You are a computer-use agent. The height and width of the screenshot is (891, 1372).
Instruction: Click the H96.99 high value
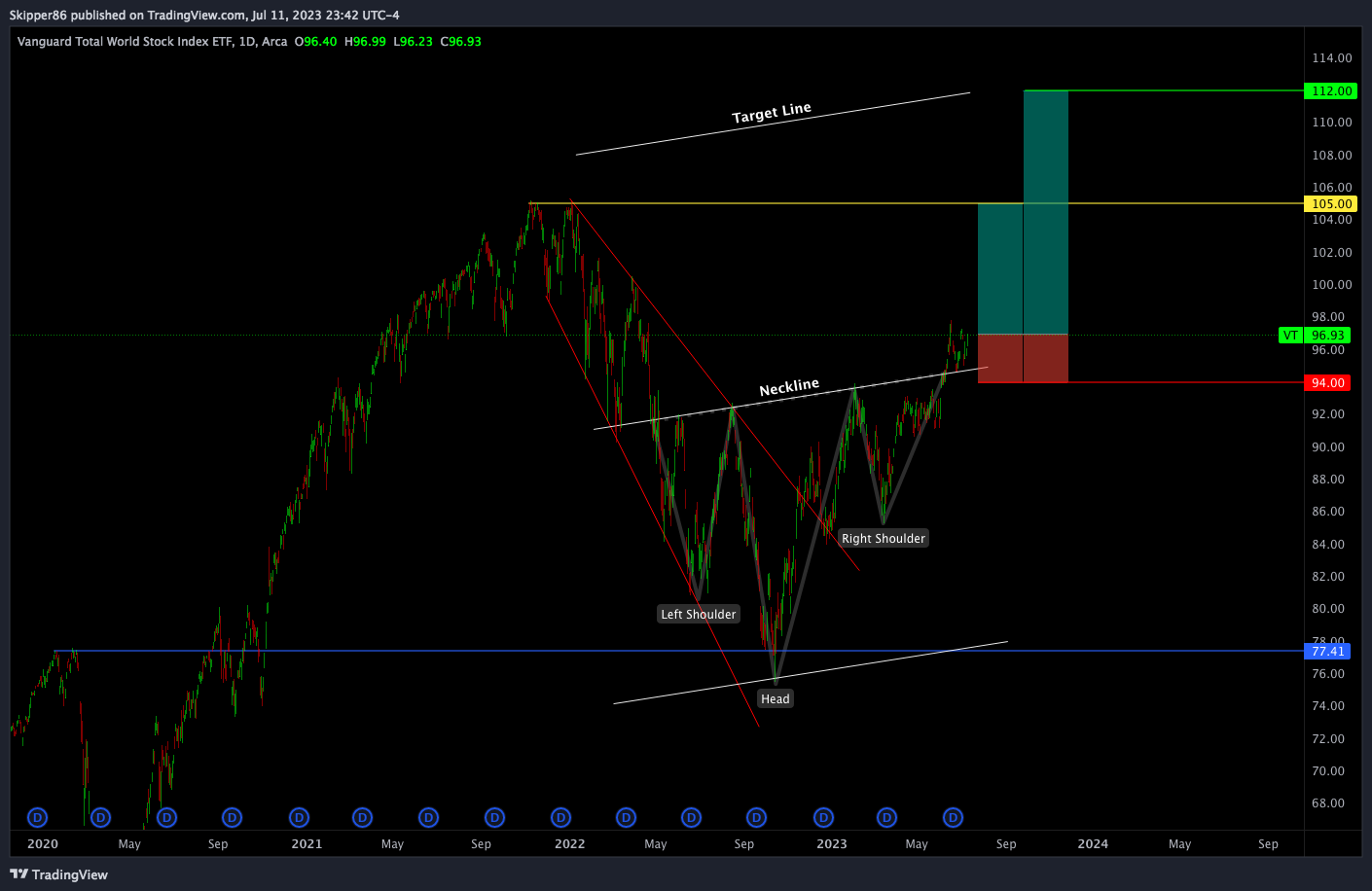[x=365, y=42]
